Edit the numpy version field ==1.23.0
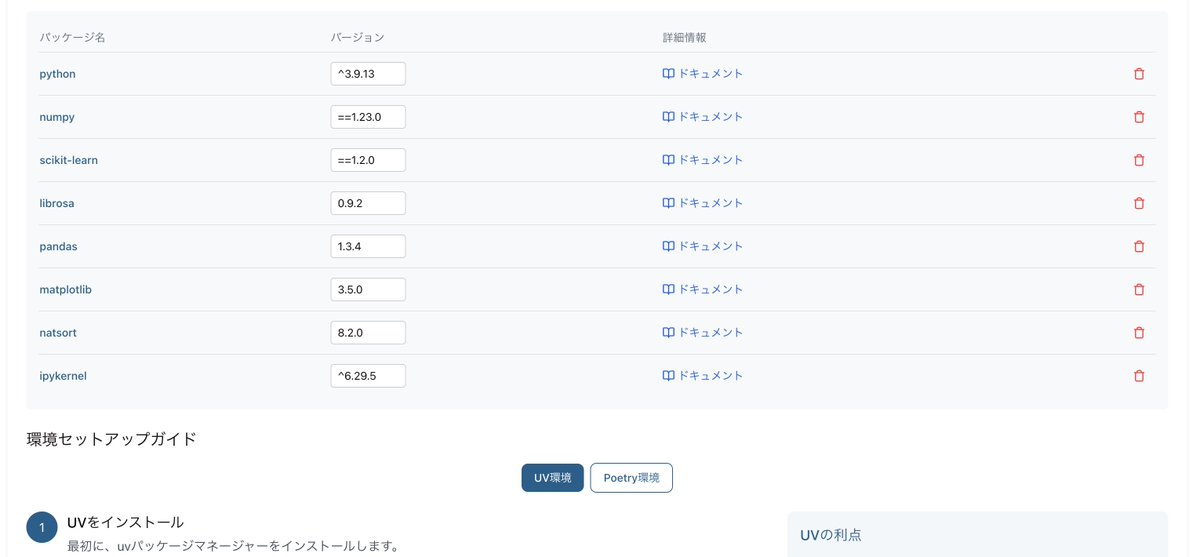Screen dimensions: 1200x557 coord(368,117)
